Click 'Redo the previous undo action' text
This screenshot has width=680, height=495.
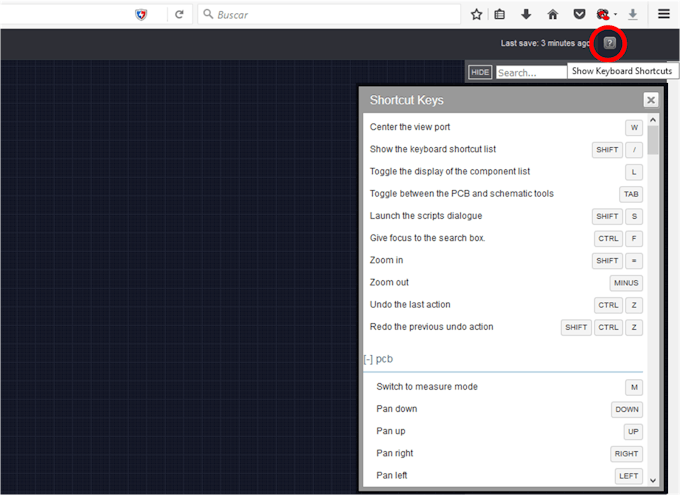point(432,327)
